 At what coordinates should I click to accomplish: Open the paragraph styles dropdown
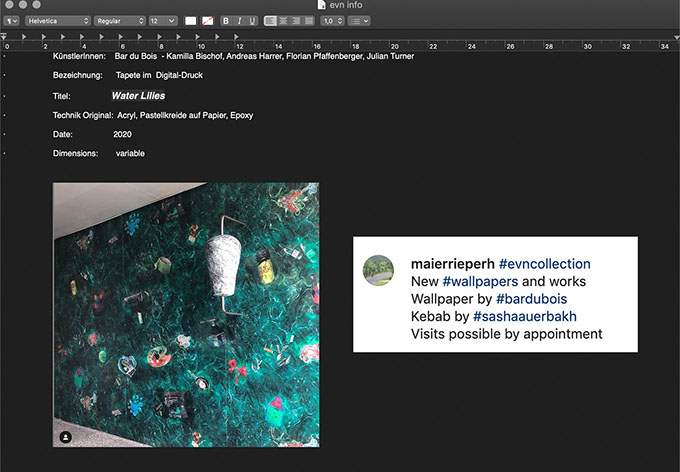click(x=11, y=21)
